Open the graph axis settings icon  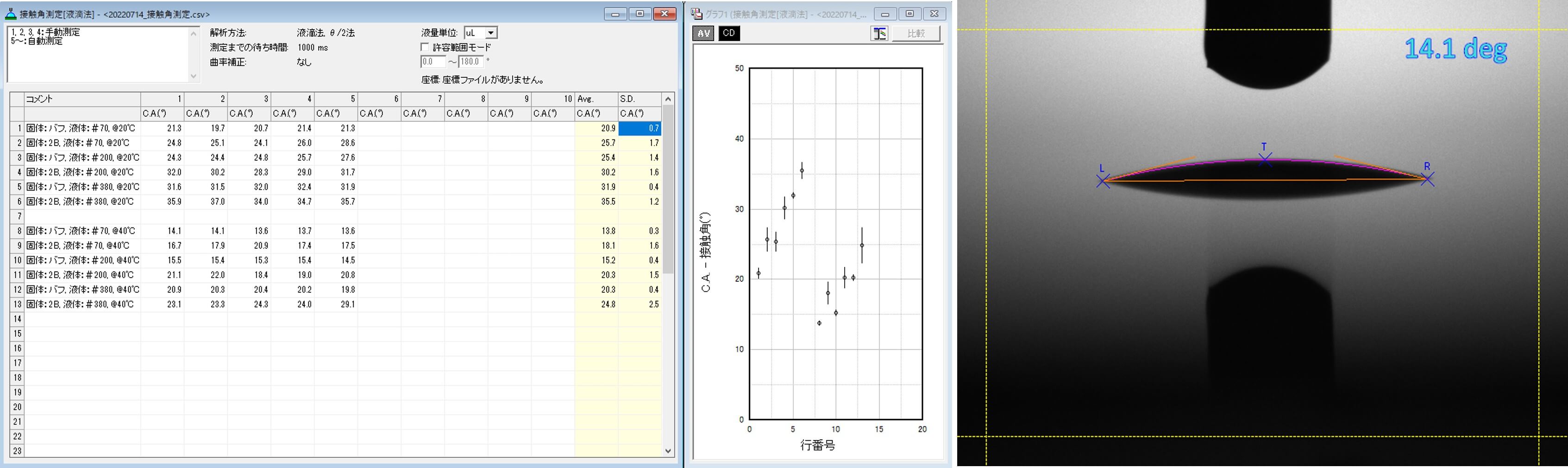[x=879, y=33]
